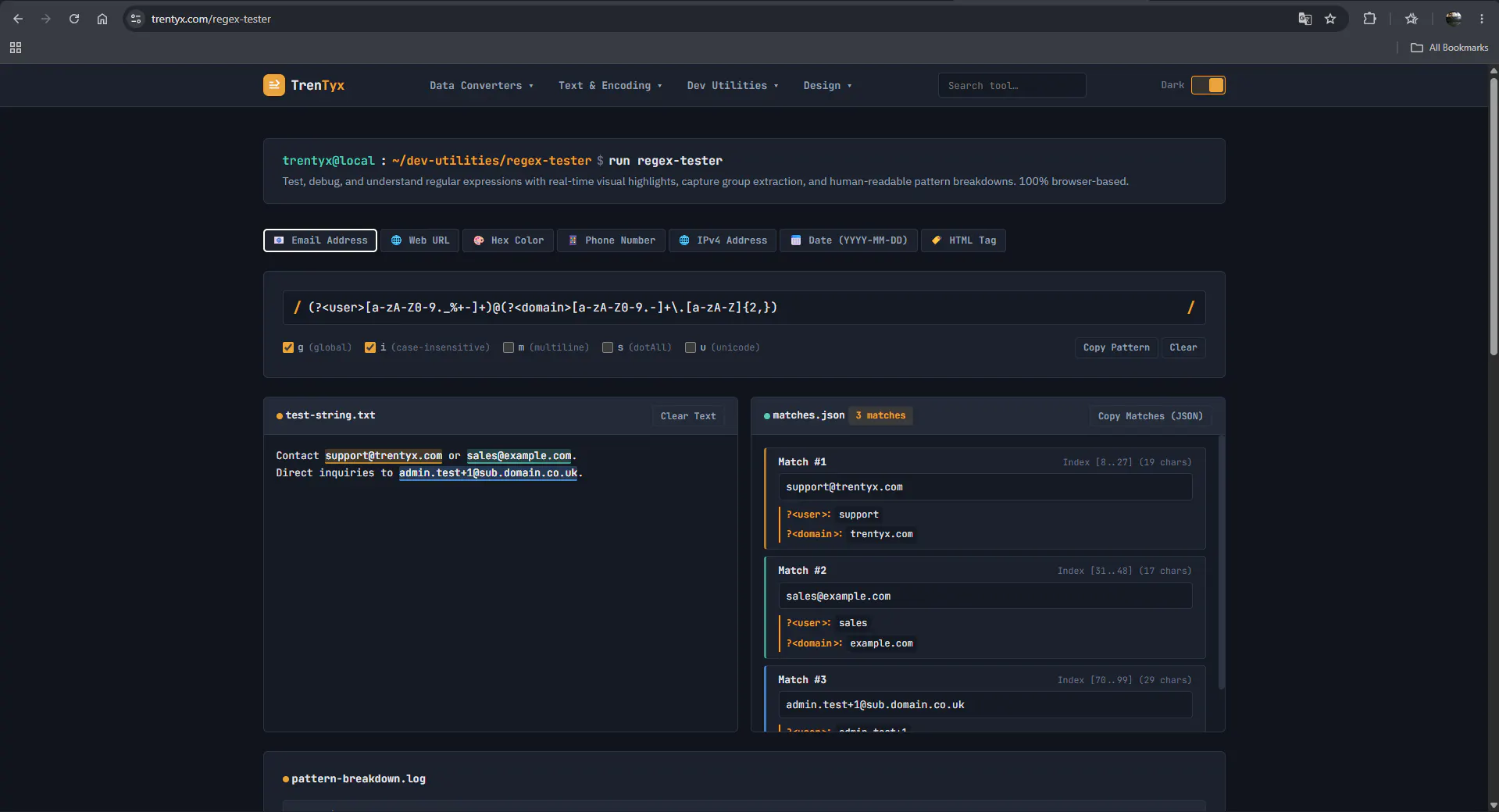The image size is (1499, 812).
Task: Expand the Data Converters dropdown menu
Action: tap(481, 85)
